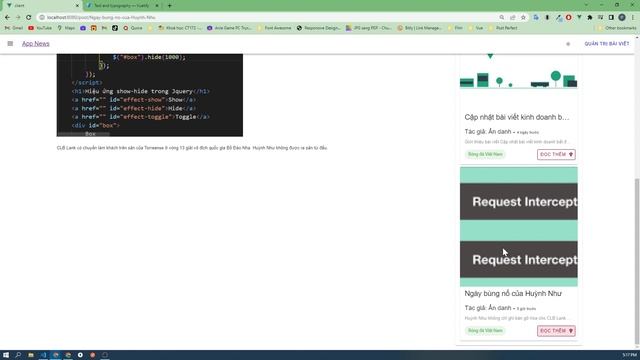Bookmark this page with the star icon
Image resolution: width=640 pixels, height=360 pixels.
click(x=523, y=18)
